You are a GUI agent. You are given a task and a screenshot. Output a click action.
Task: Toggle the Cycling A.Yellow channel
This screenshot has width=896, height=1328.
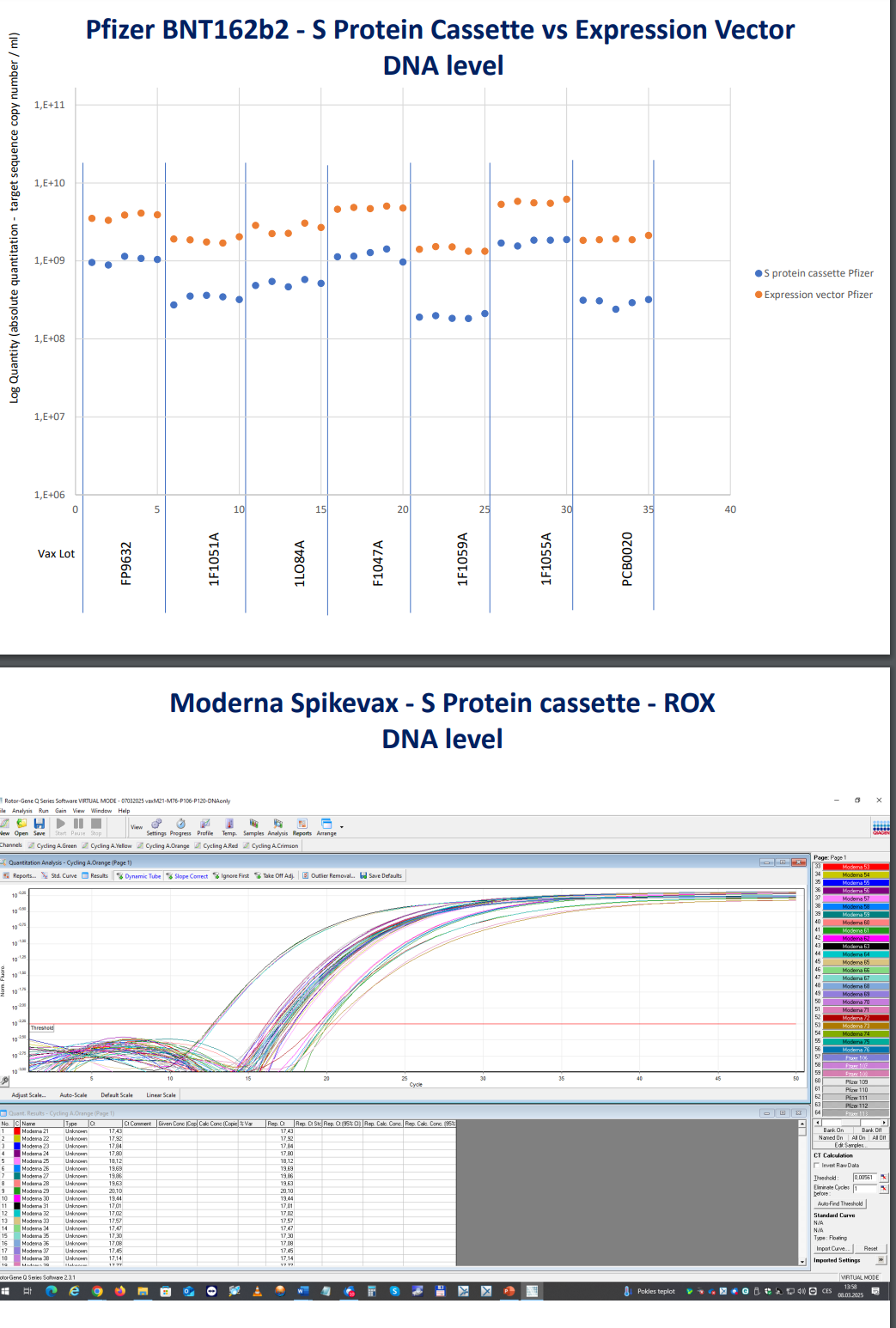(x=107, y=845)
